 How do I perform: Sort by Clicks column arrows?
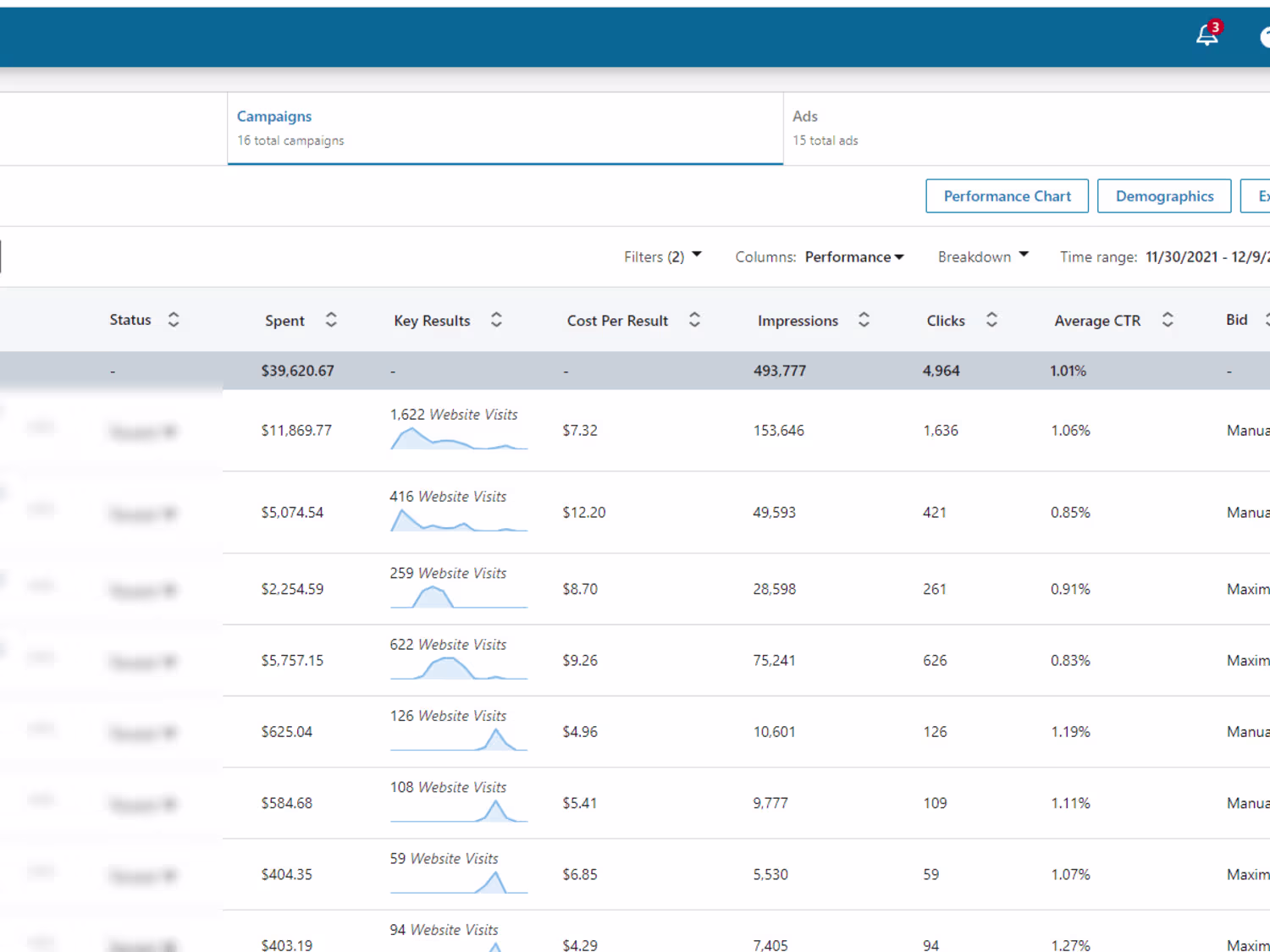(x=991, y=320)
